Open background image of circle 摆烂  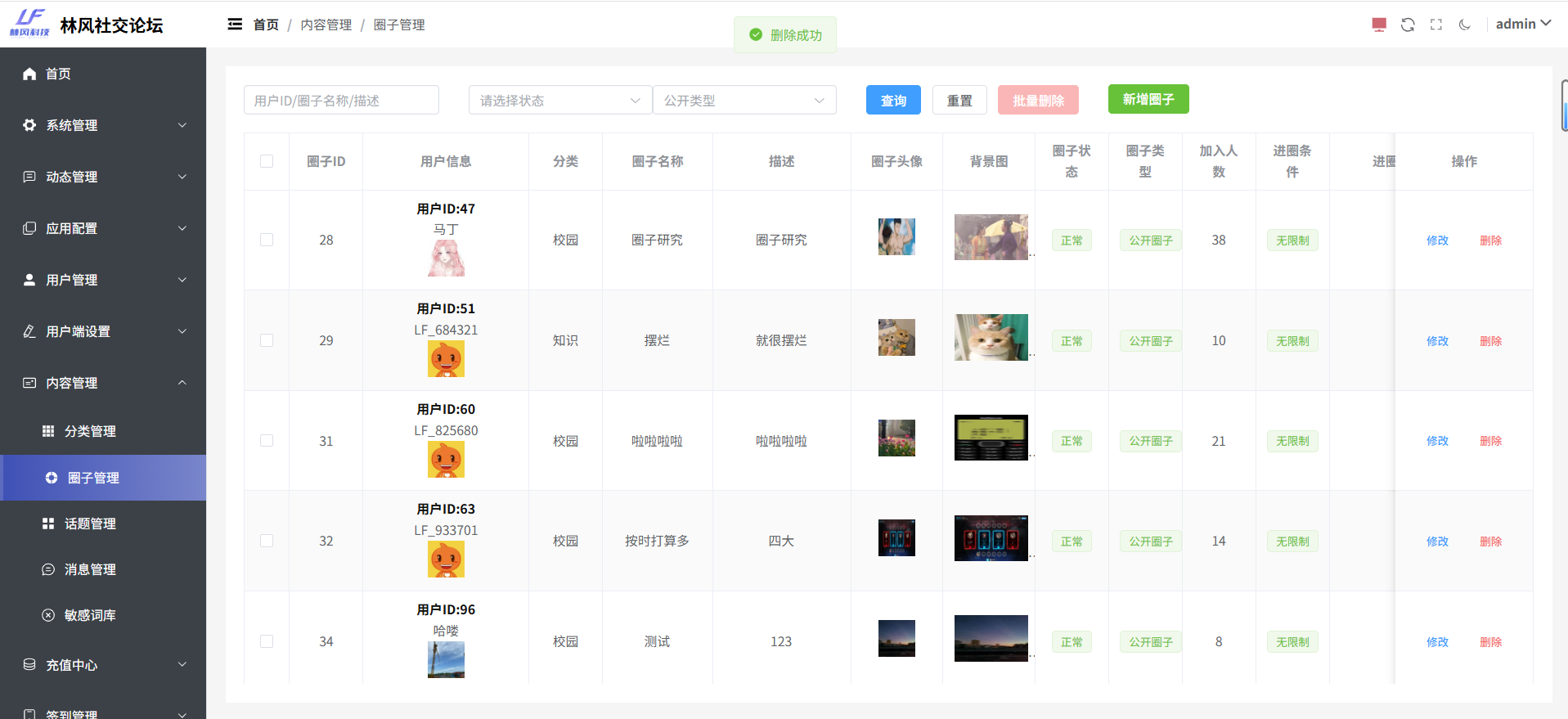pyautogui.click(x=991, y=337)
